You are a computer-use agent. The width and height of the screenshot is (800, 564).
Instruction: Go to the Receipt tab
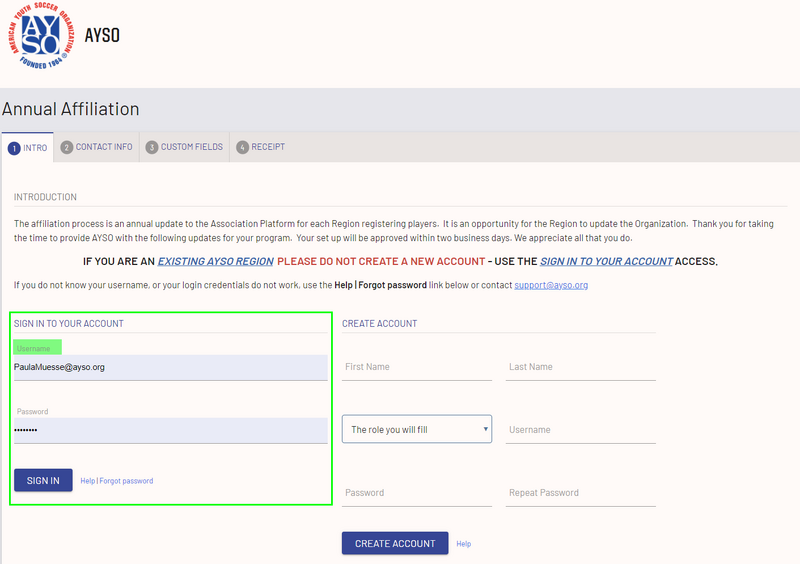tap(260, 147)
